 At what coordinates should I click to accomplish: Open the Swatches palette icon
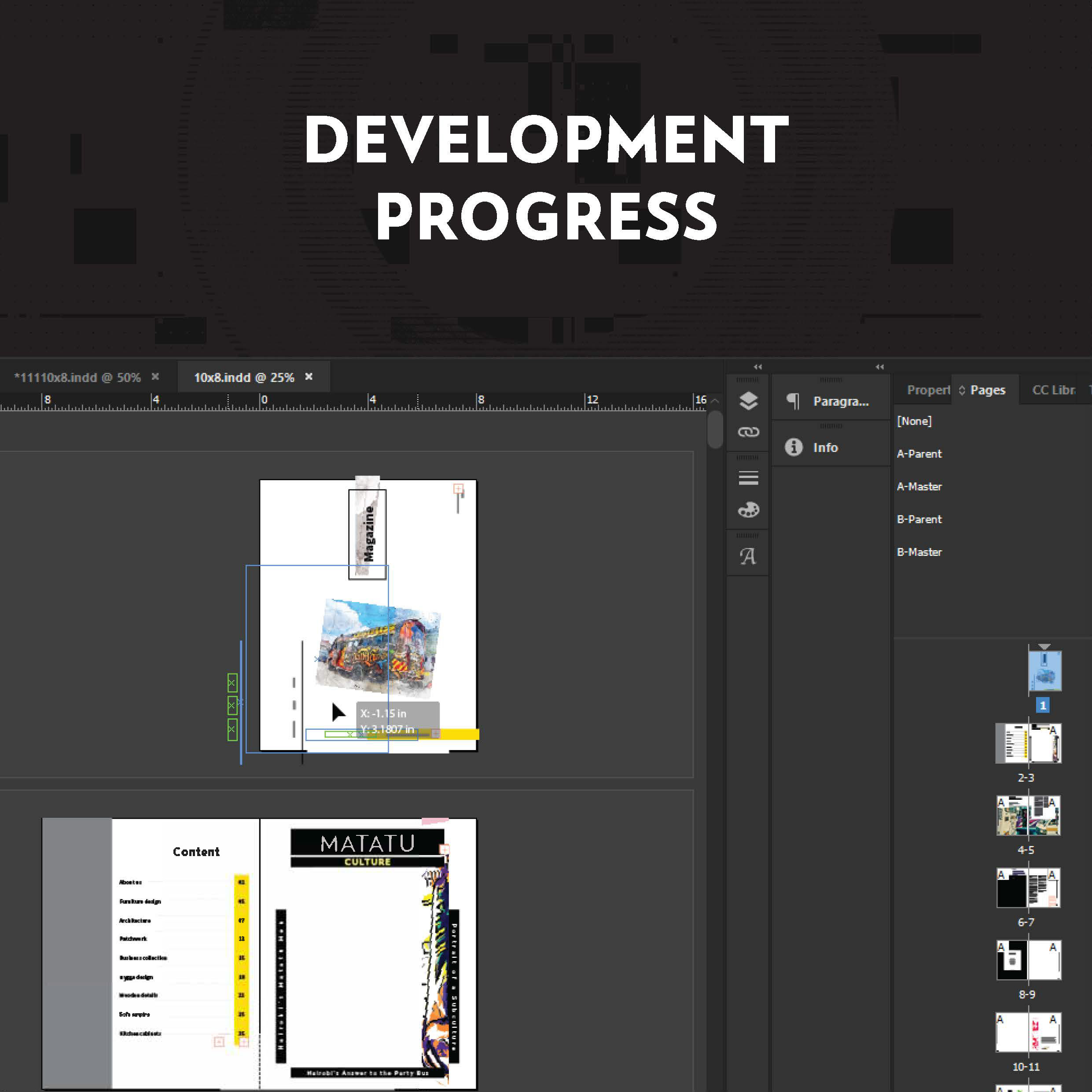click(748, 510)
